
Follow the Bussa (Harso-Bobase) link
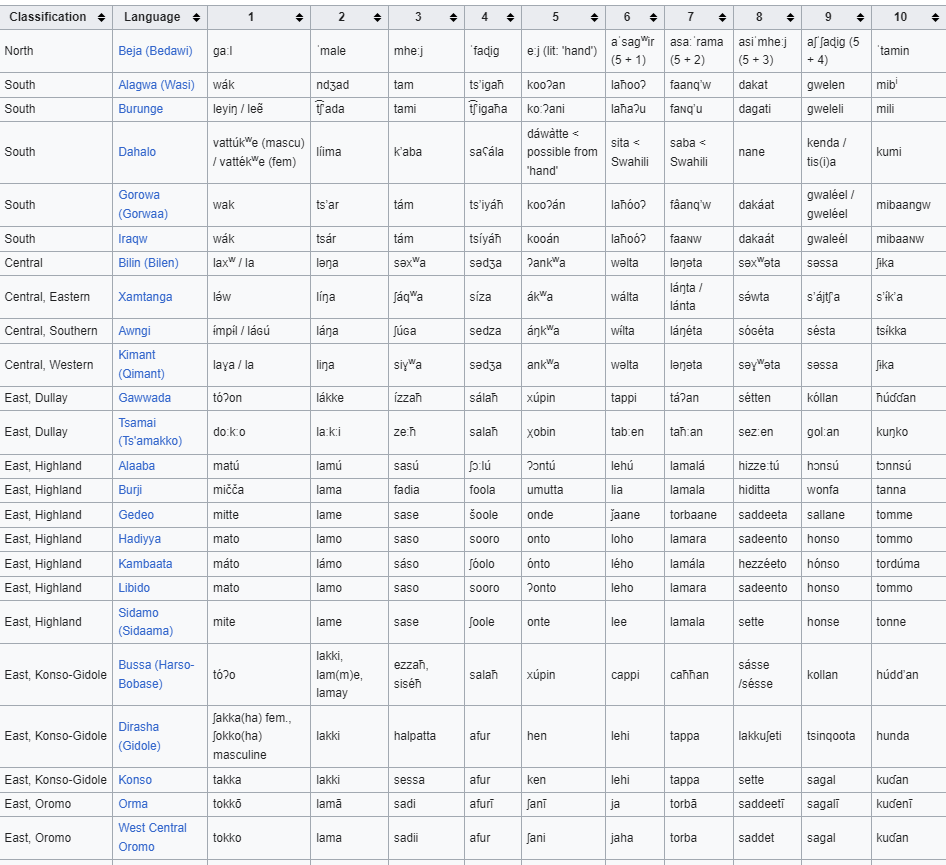156,674
